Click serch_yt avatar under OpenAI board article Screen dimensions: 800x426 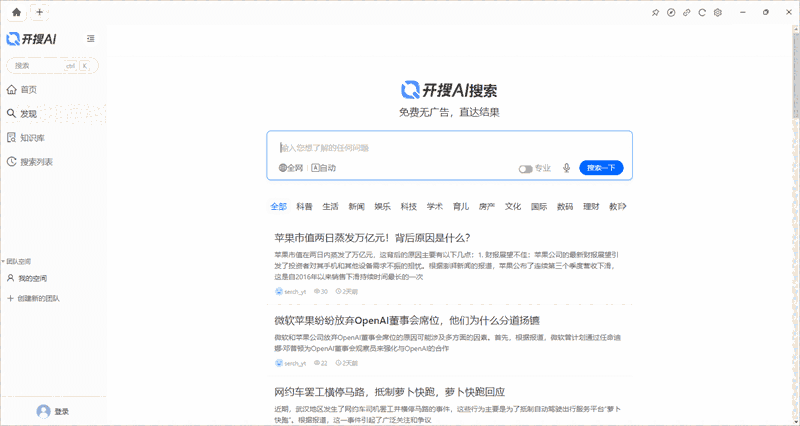pos(279,363)
